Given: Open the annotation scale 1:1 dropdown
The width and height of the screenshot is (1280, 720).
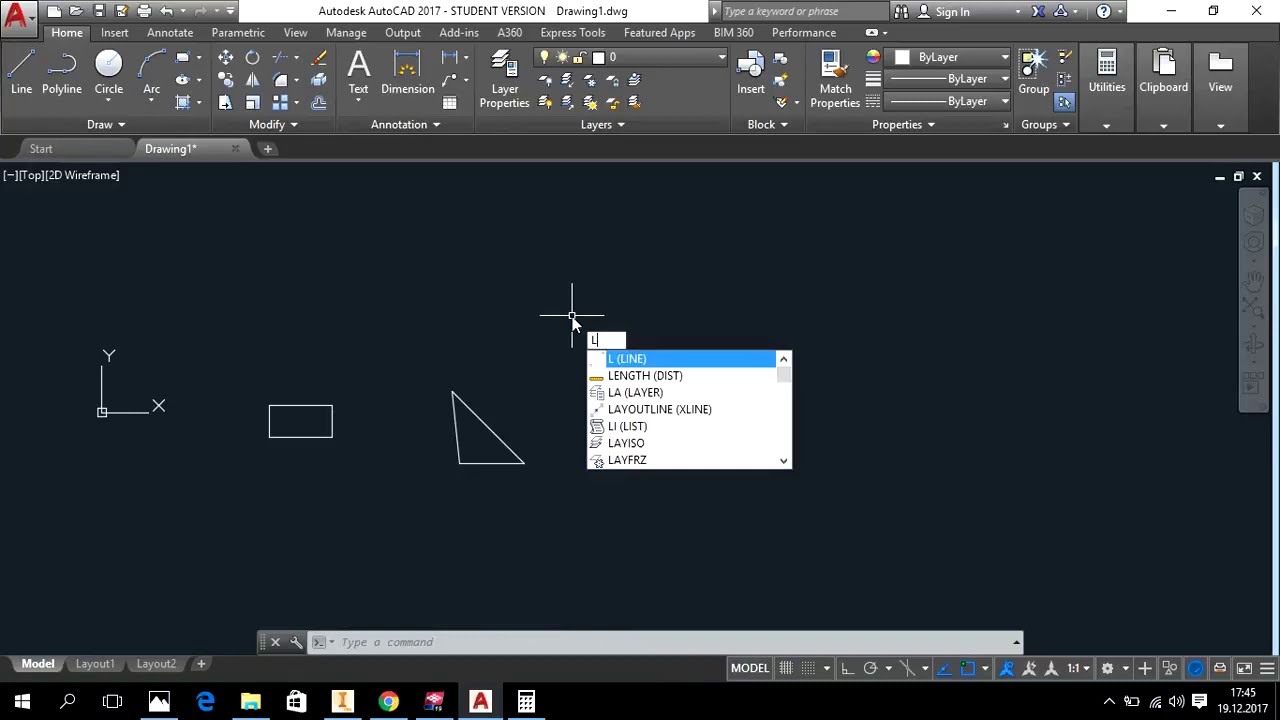Looking at the screenshot, I should click(x=1079, y=668).
